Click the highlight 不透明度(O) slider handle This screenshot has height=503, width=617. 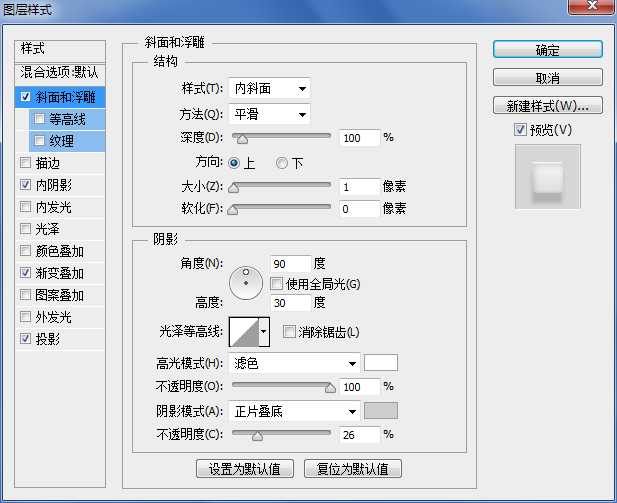click(x=331, y=388)
